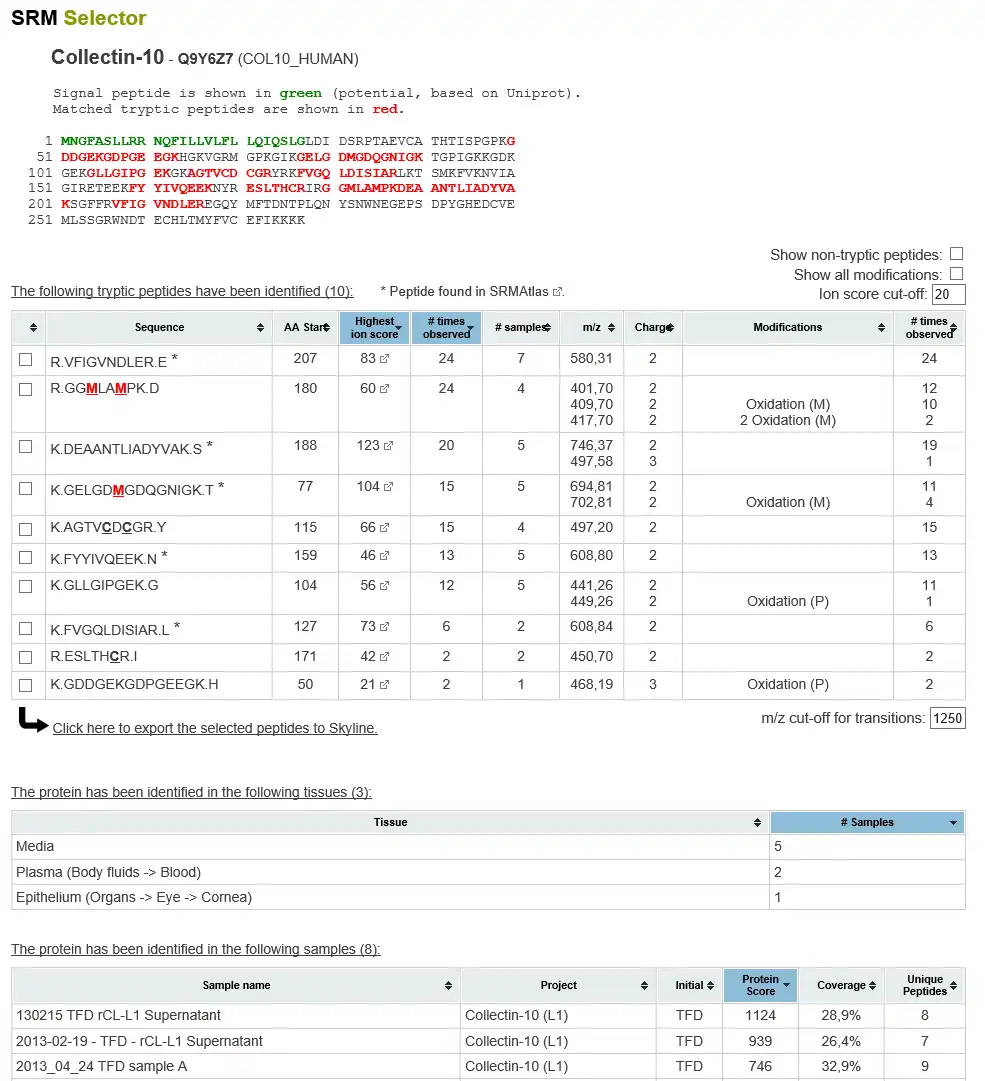
Task: Sort peptides by Sequence column
Action: (x=159, y=327)
